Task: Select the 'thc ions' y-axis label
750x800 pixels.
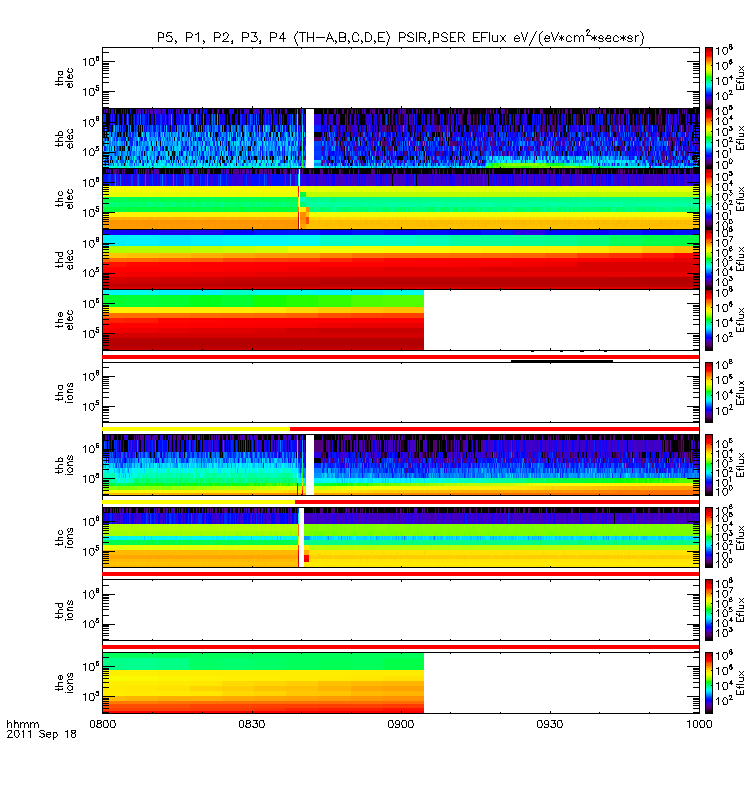Action: [65, 537]
